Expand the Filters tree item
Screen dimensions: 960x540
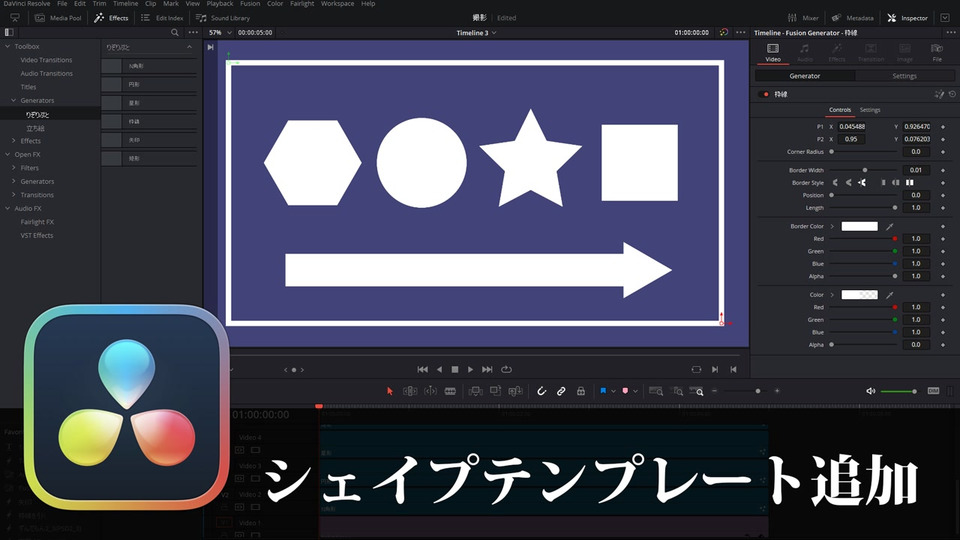13,168
